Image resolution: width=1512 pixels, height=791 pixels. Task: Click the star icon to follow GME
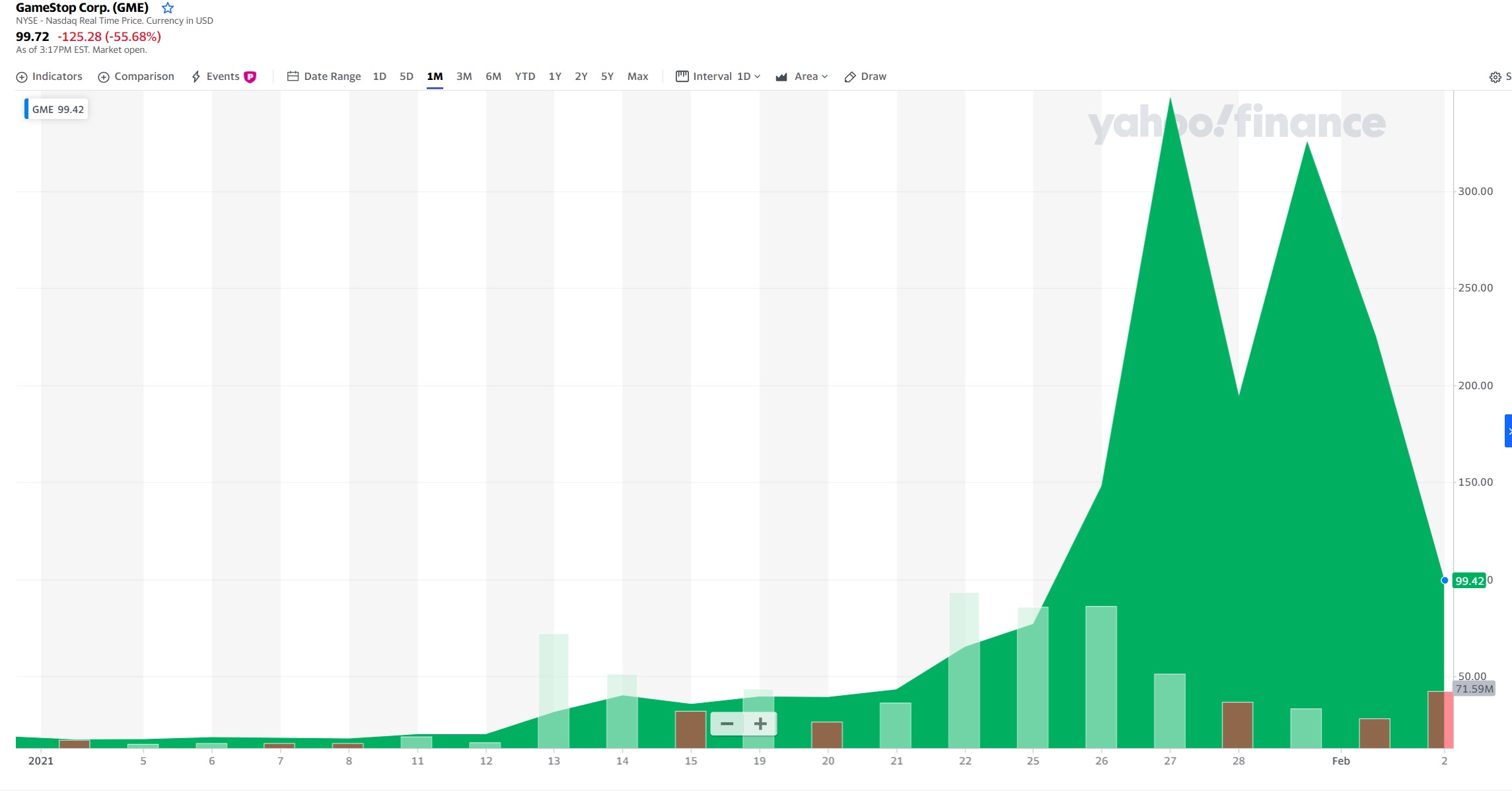(168, 8)
